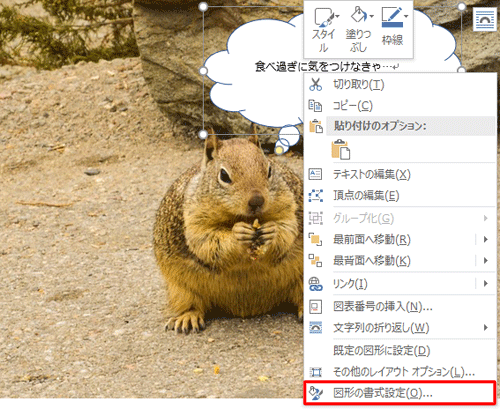Expand the リンク submenu arrow
The height and width of the screenshot is (409, 500).
pyautogui.click(x=486, y=284)
